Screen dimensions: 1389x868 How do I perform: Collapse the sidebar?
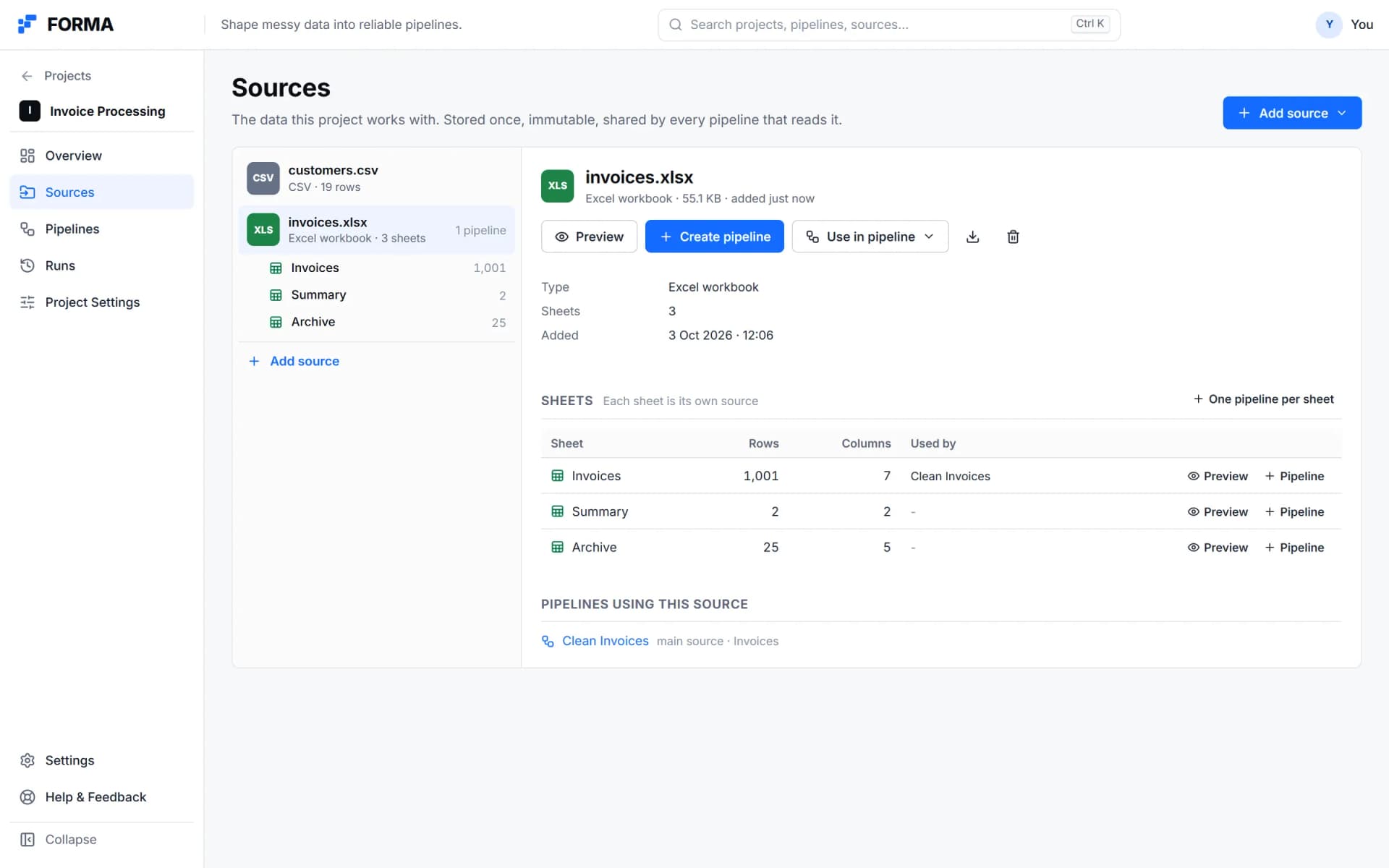(x=101, y=839)
